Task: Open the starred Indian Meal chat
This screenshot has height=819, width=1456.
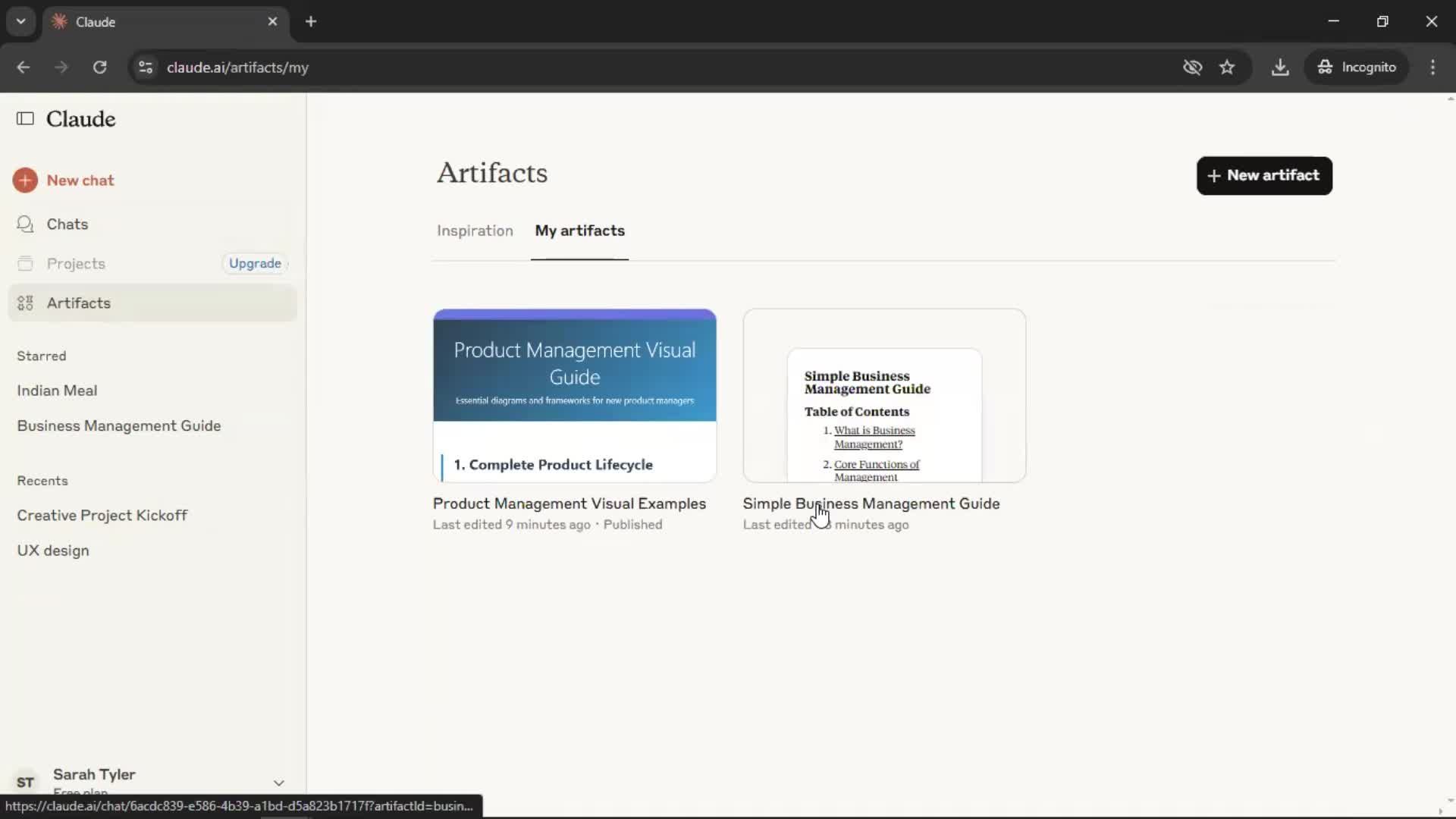Action: click(57, 391)
